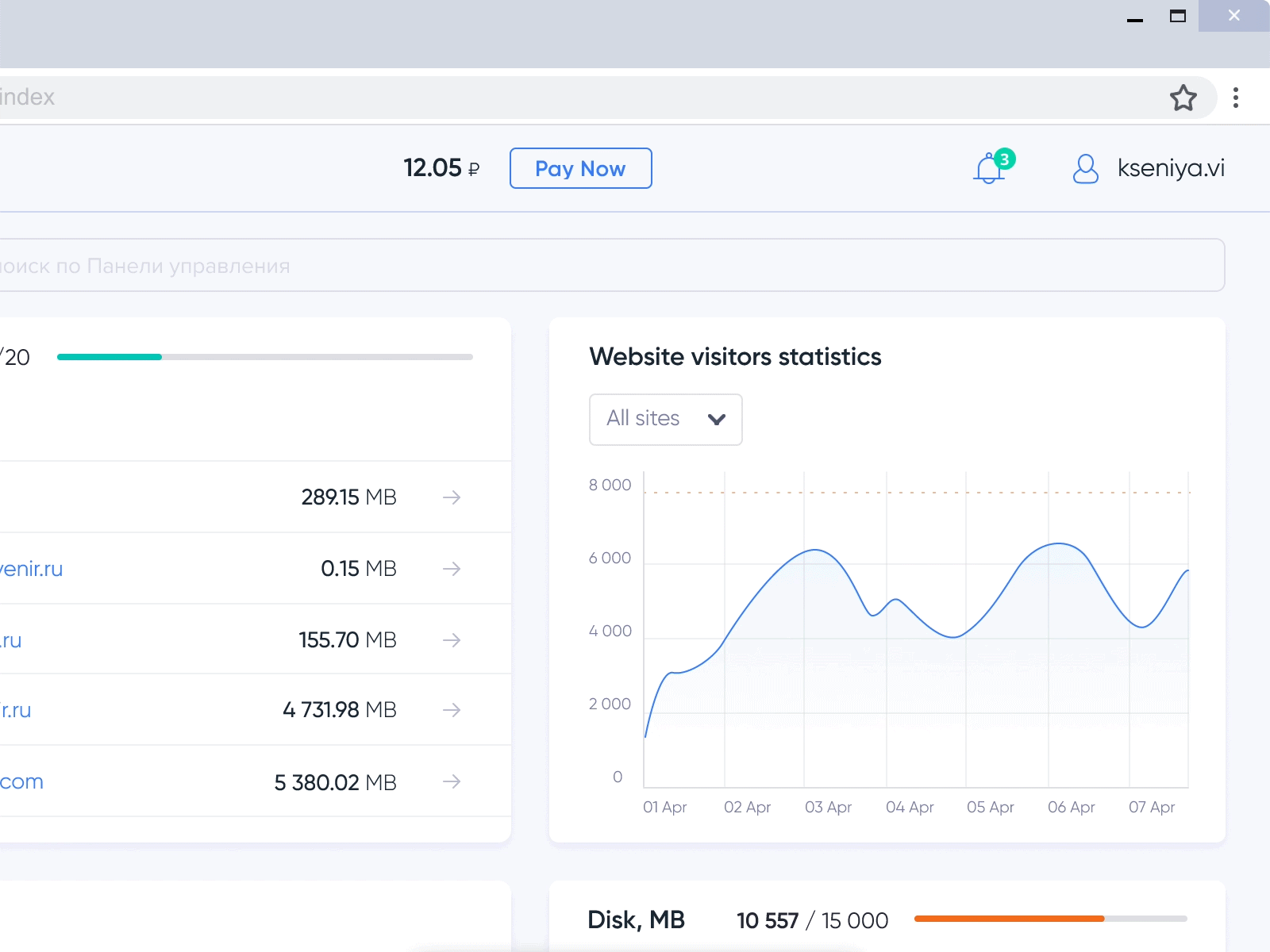This screenshot has height=952, width=1270.
Task: Click inside the browser address bar
Action: point(556,97)
